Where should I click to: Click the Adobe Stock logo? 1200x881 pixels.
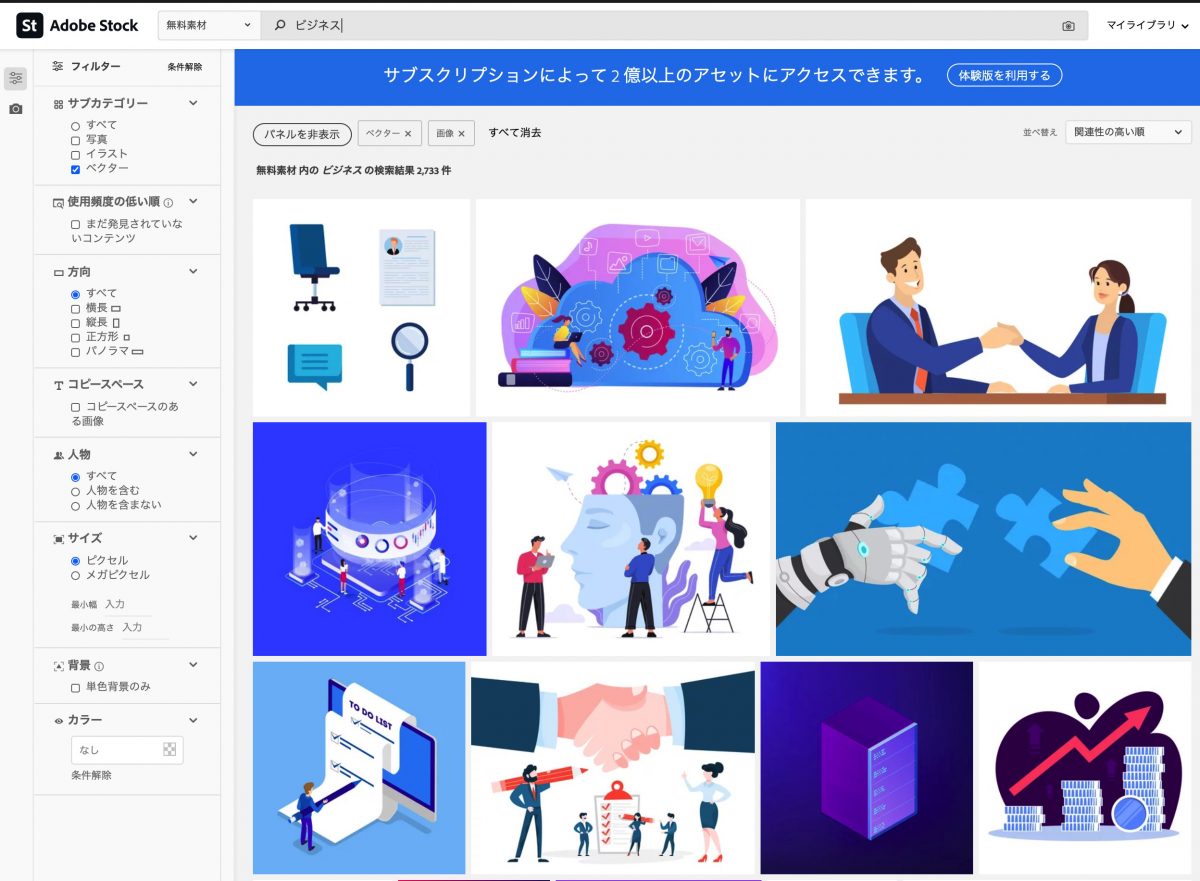(77, 25)
